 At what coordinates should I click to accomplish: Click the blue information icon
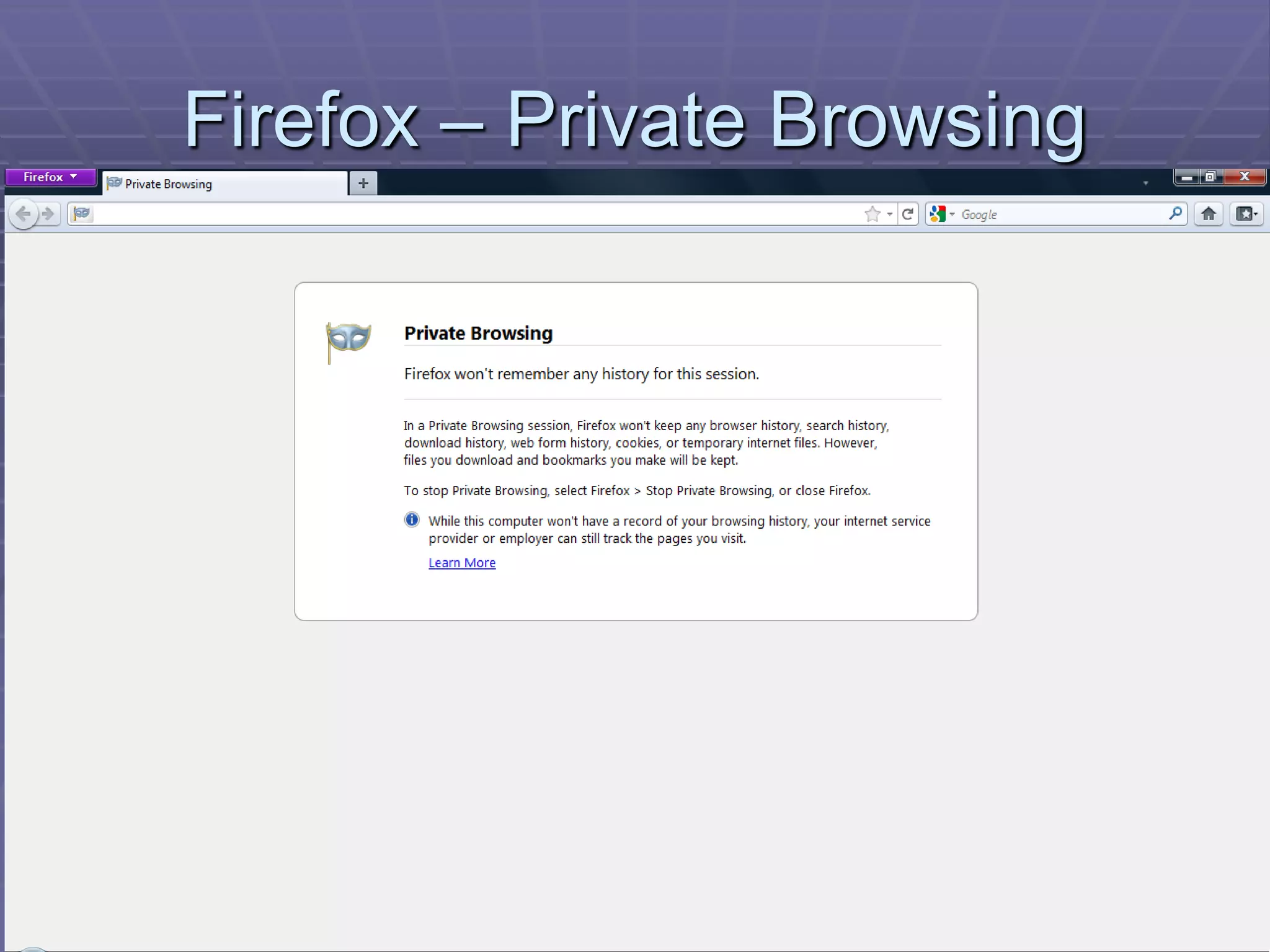point(412,520)
